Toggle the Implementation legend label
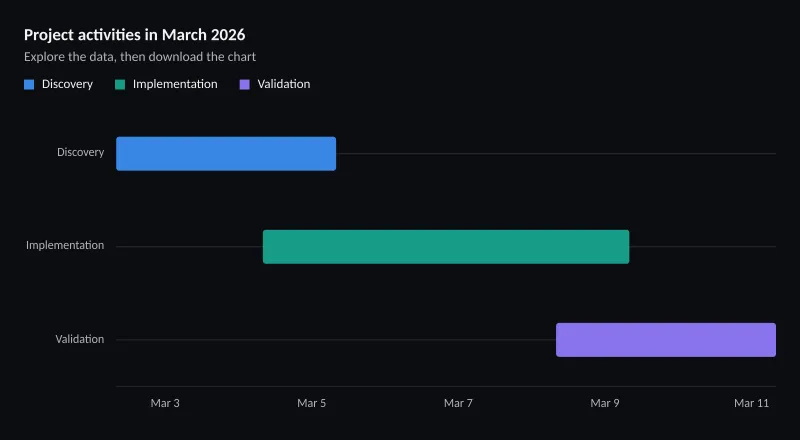The height and width of the screenshot is (440, 800). pos(175,84)
